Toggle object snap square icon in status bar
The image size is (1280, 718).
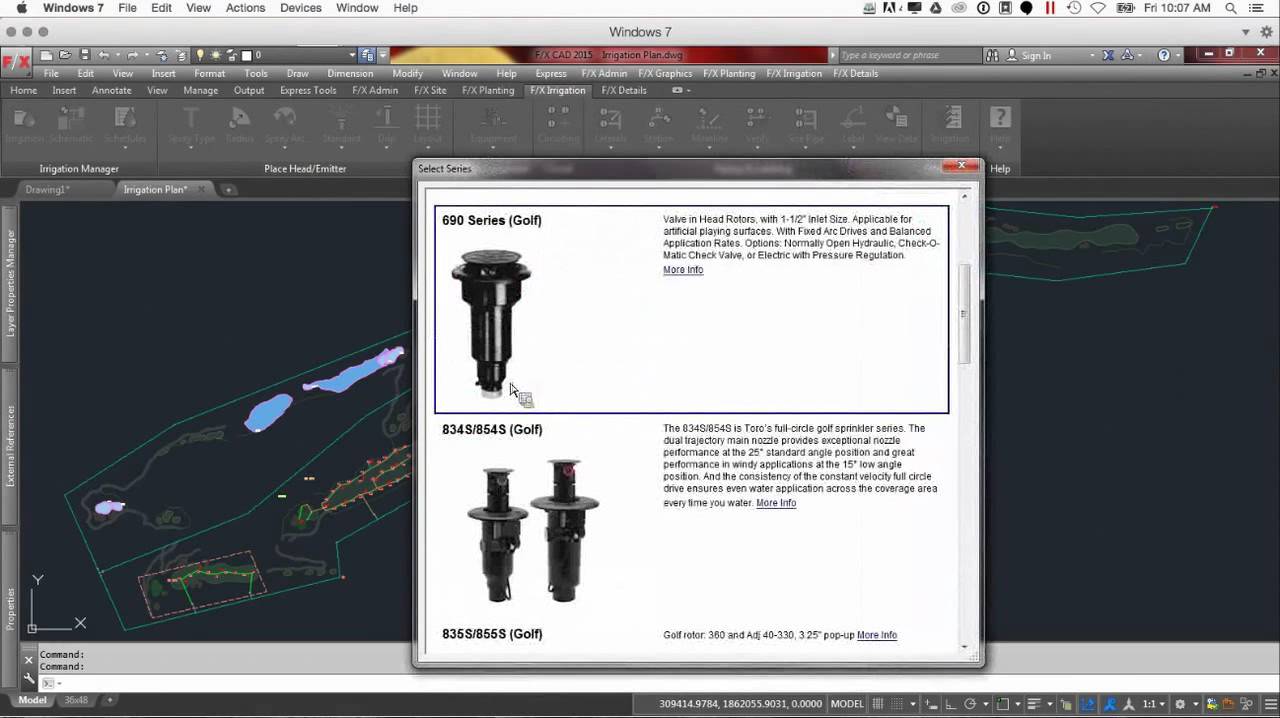(x=1003, y=703)
